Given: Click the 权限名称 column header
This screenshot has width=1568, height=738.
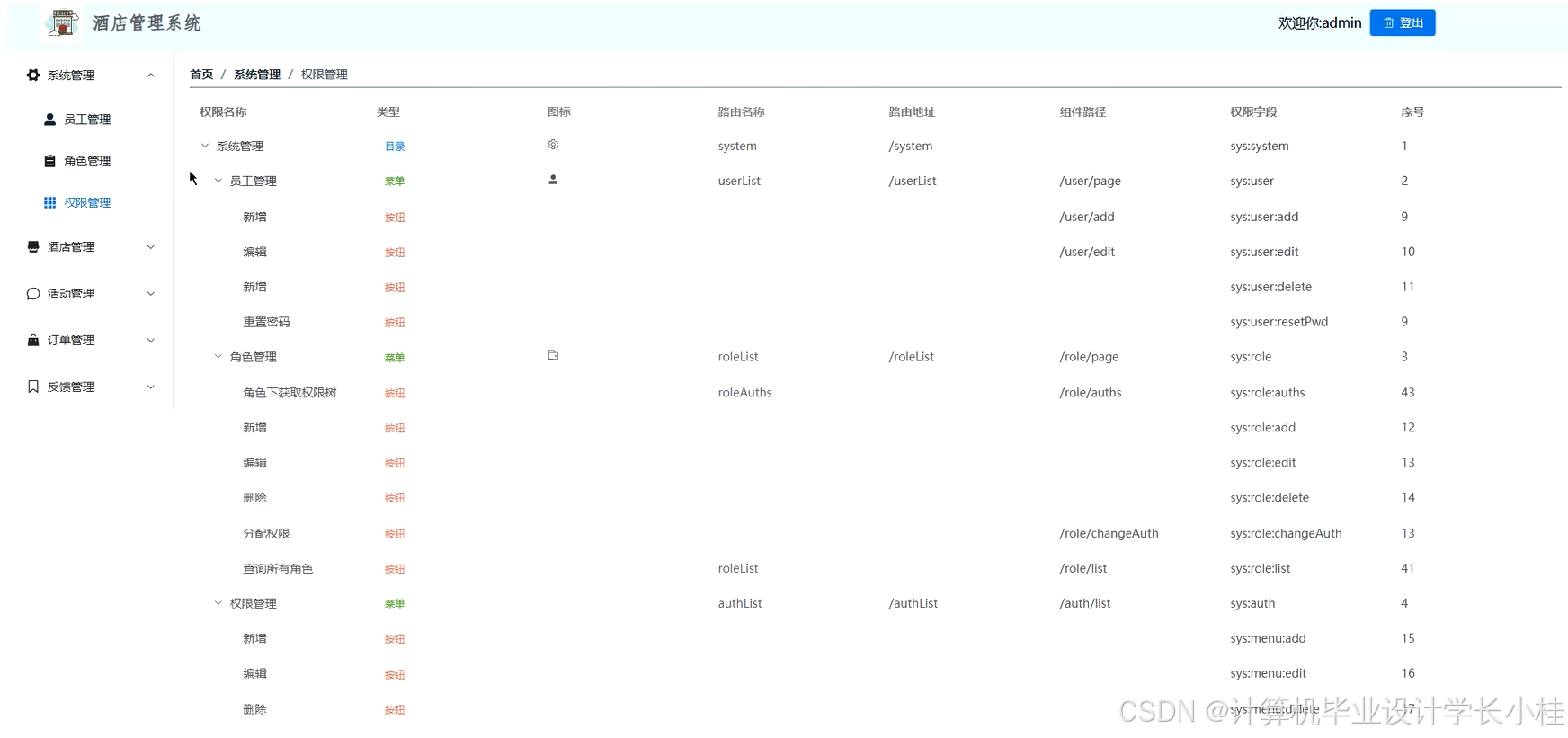Looking at the screenshot, I should click(x=223, y=112).
